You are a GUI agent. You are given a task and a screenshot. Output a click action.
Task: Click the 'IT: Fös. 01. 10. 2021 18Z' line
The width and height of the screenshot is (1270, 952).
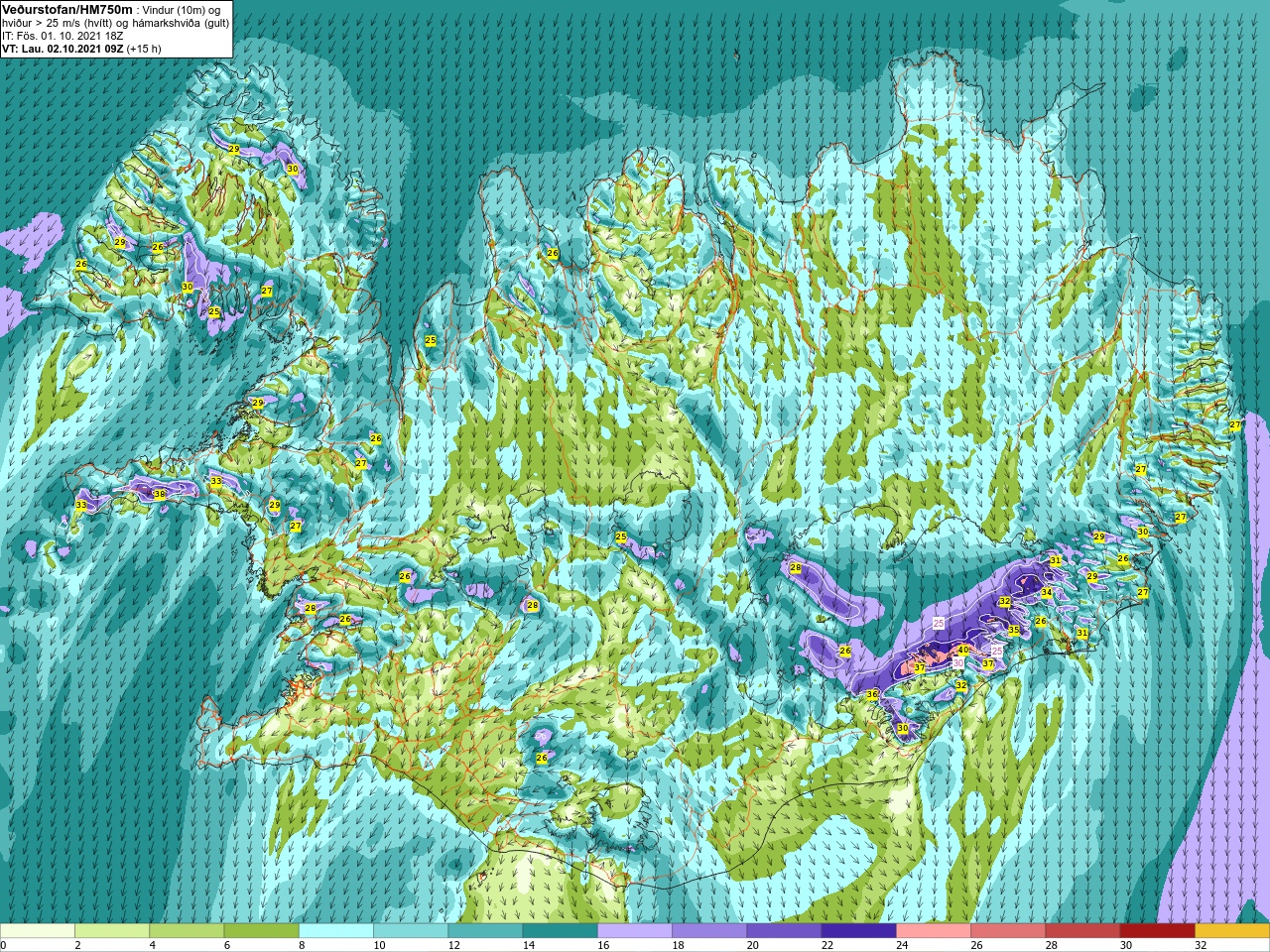pos(63,36)
